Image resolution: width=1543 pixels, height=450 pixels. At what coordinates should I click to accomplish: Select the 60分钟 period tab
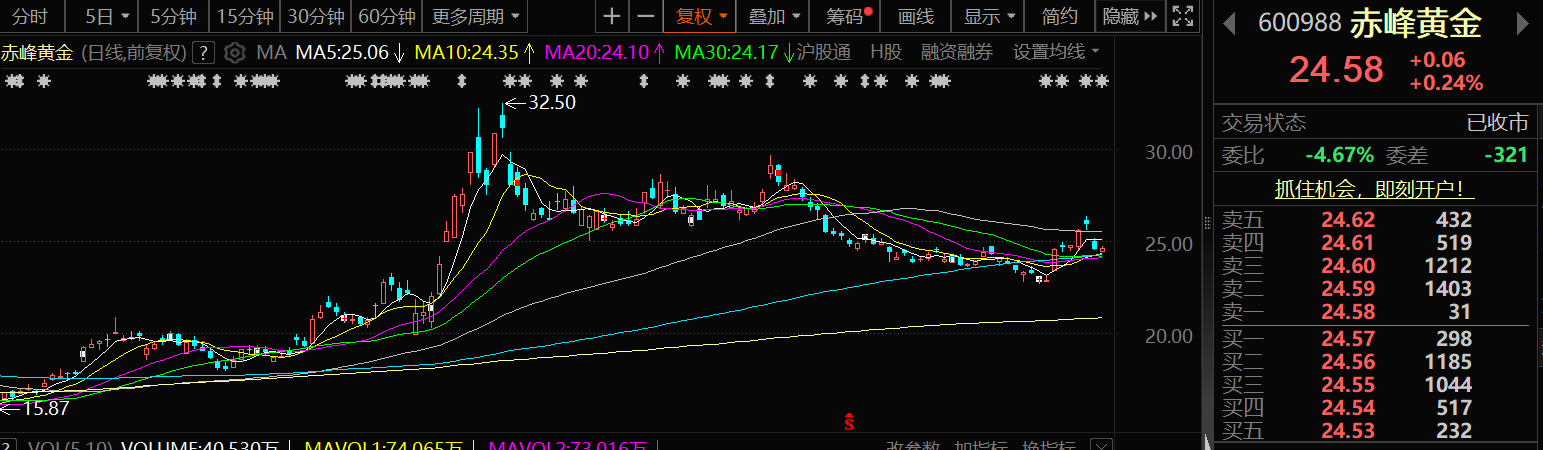click(386, 16)
